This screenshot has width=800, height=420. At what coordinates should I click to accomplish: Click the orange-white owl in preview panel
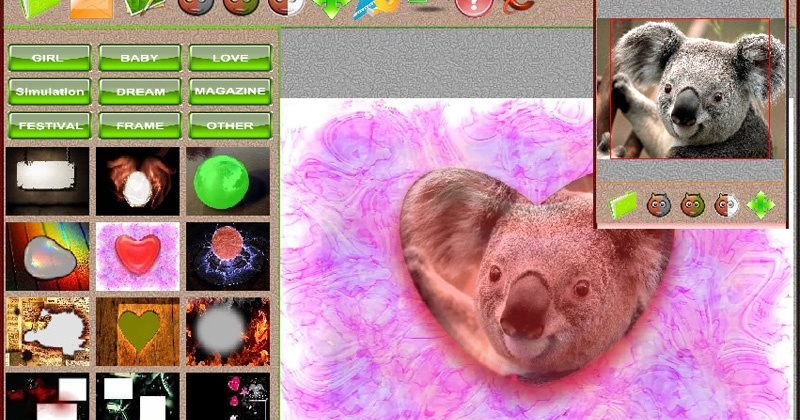[727, 205]
